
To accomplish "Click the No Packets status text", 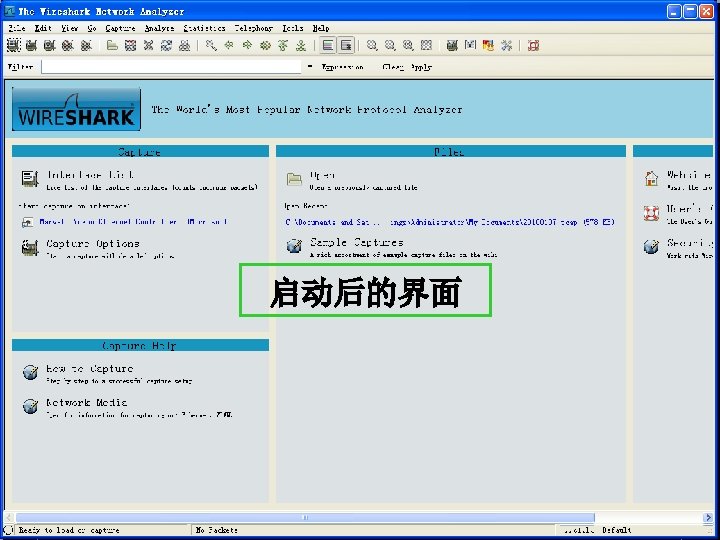I will (x=216, y=530).
